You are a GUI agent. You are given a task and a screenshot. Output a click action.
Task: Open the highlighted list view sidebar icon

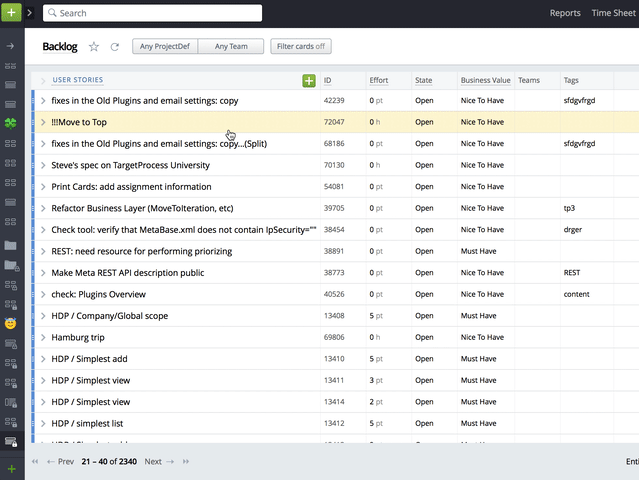11,442
